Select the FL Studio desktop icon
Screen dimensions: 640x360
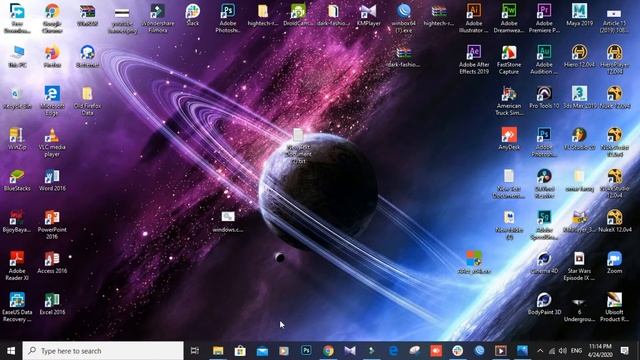click(579, 138)
